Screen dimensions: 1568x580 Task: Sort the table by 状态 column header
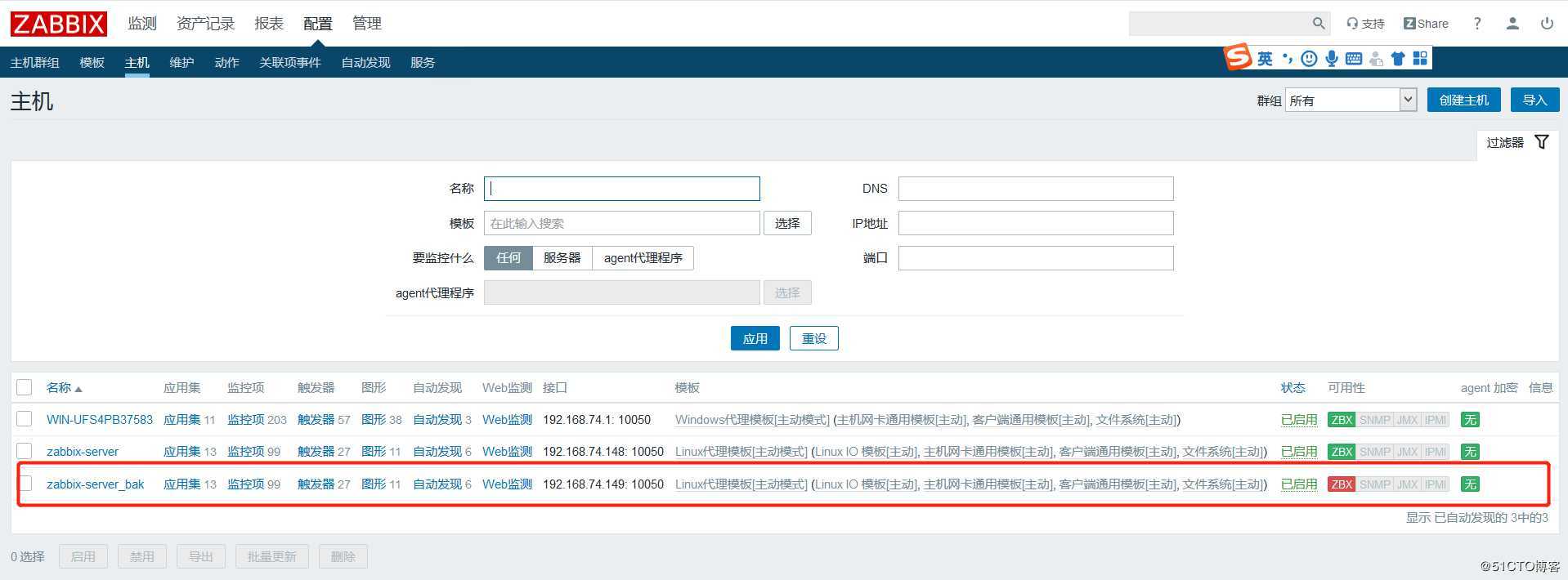point(1293,388)
